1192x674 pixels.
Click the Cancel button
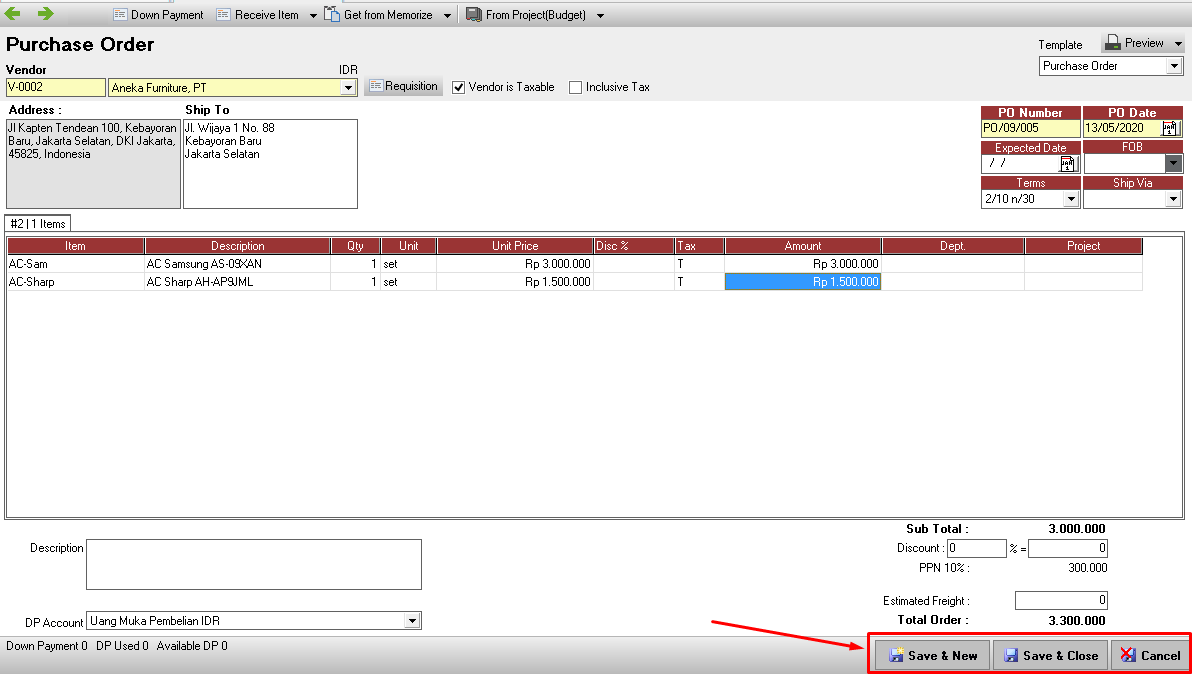point(1149,655)
